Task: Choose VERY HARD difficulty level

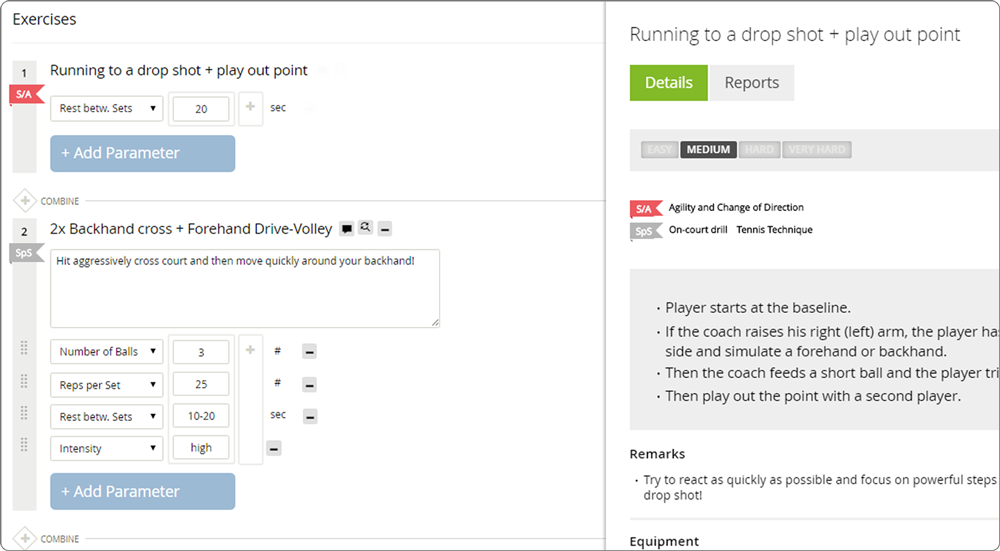Action: [816, 150]
